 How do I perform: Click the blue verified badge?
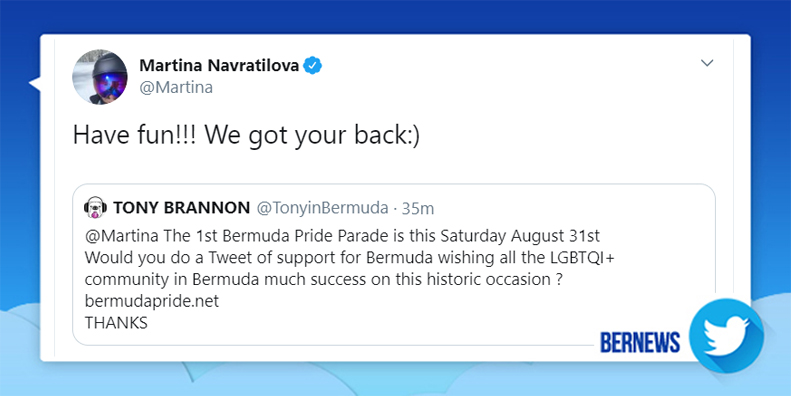(313, 66)
